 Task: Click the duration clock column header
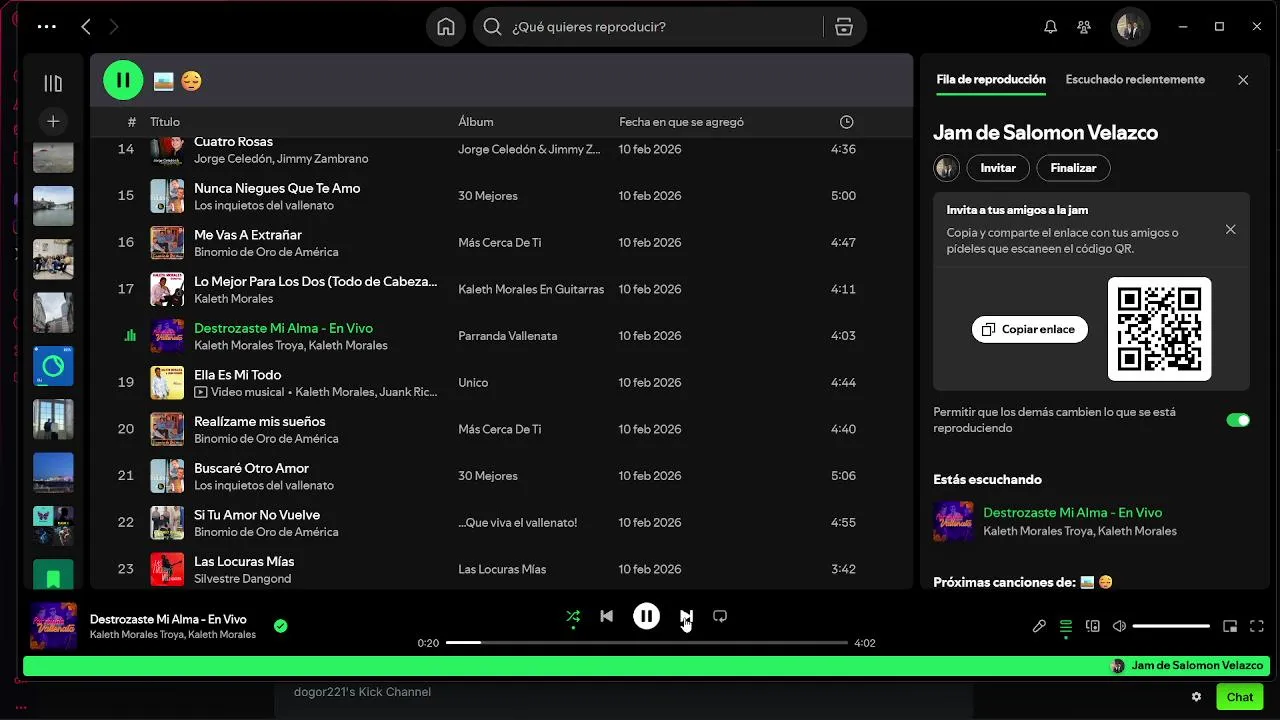(x=847, y=122)
